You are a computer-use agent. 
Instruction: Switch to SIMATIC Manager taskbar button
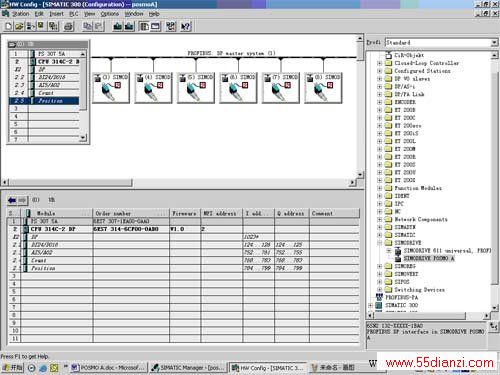[189, 368]
